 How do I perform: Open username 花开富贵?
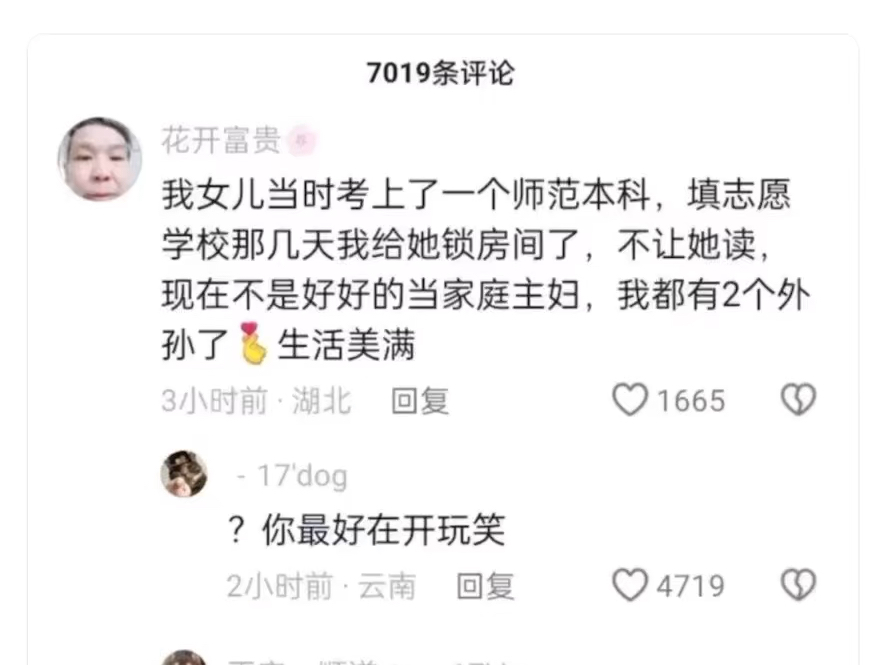[221, 141]
